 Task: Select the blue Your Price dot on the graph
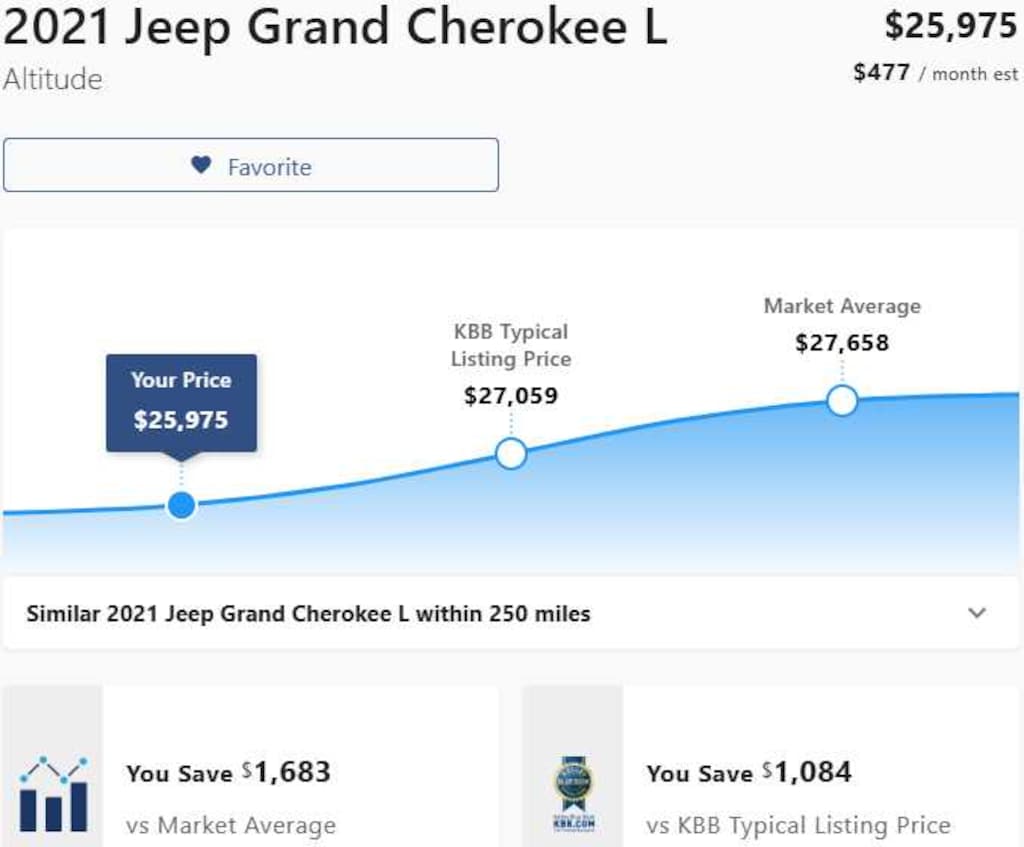coord(181,505)
